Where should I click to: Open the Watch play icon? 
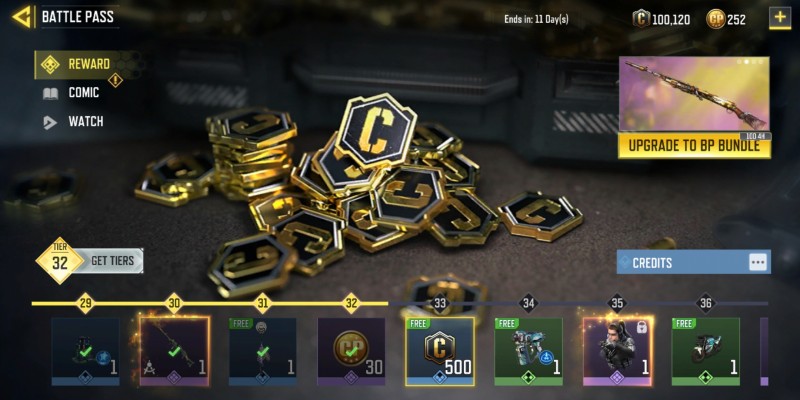tap(50, 122)
